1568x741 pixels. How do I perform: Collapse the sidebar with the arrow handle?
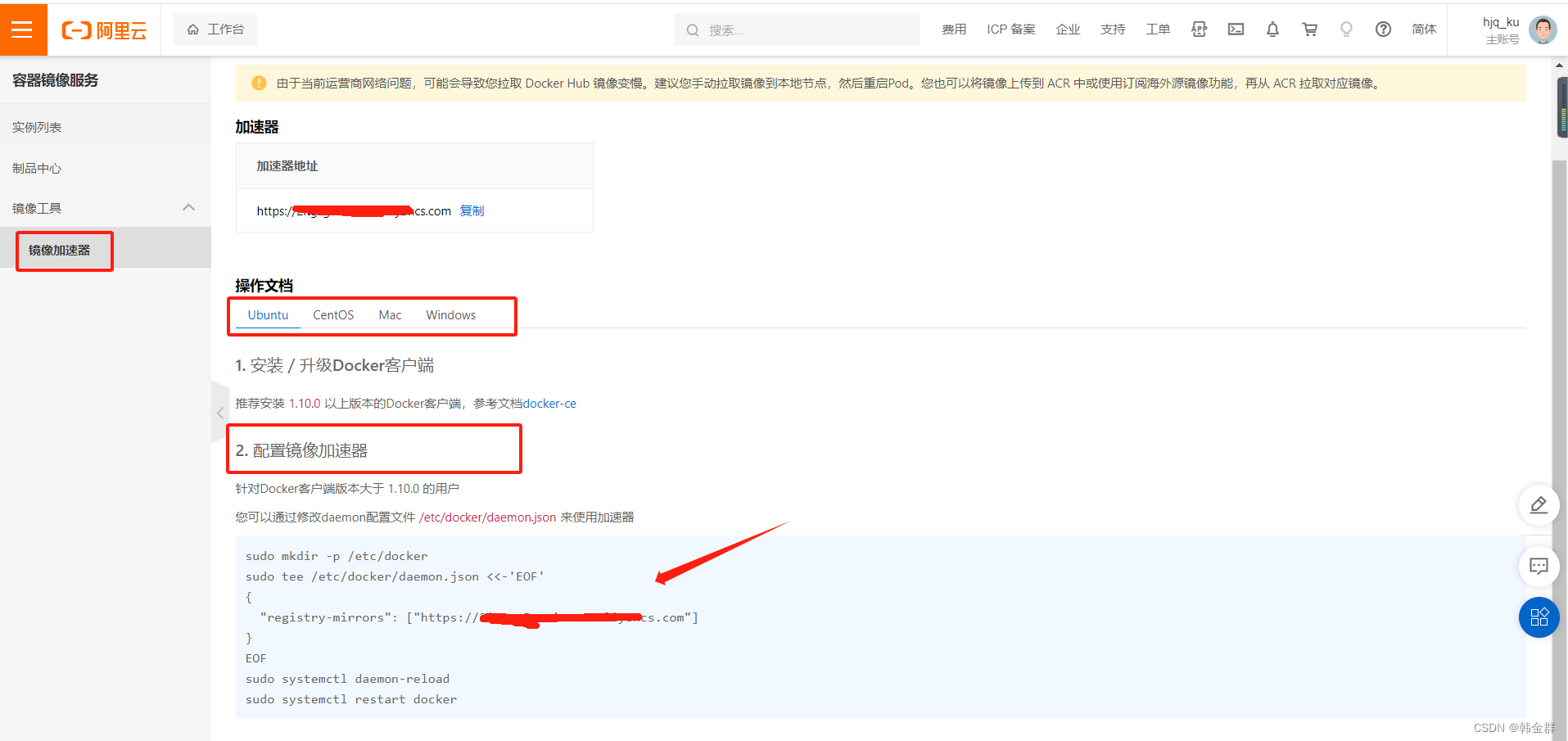pyautogui.click(x=220, y=413)
